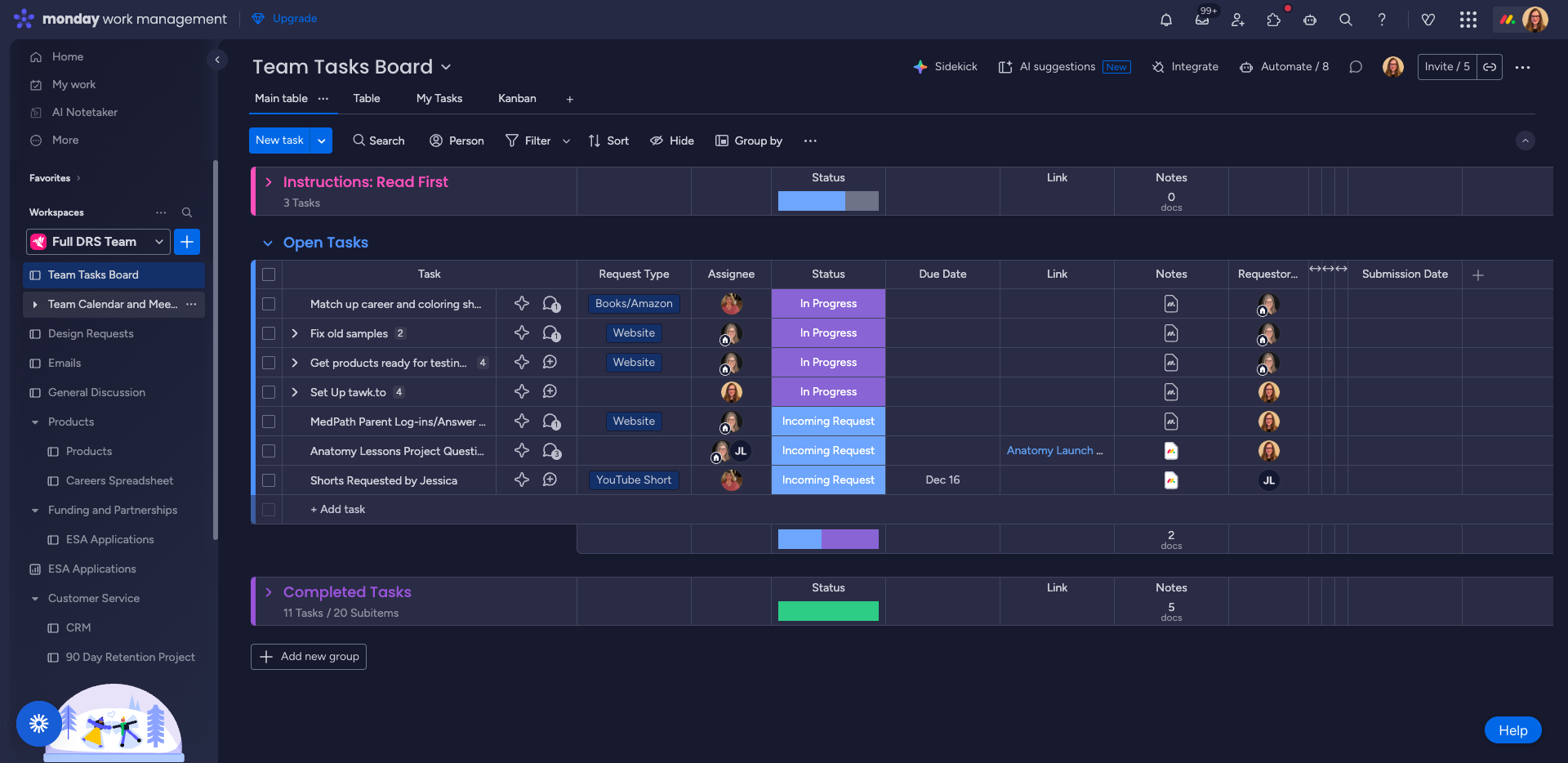Image resolution: width=1568 pixels, height=763 pixels.
Task: Click the board discussion chat bubble icon
Action: 1356,67
